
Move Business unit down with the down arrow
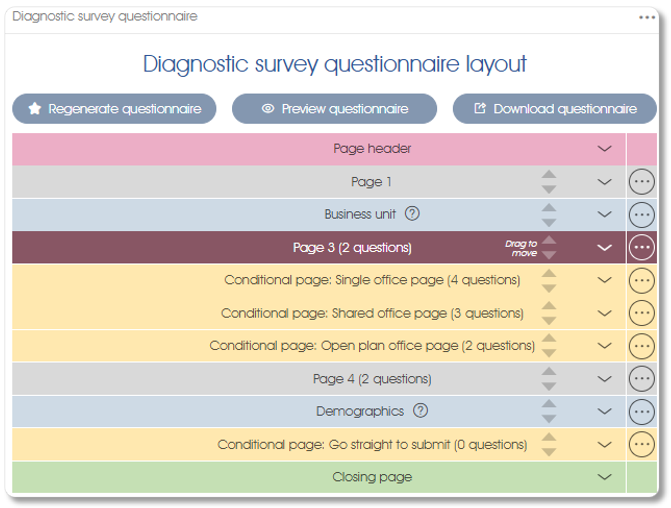[549, 223]
